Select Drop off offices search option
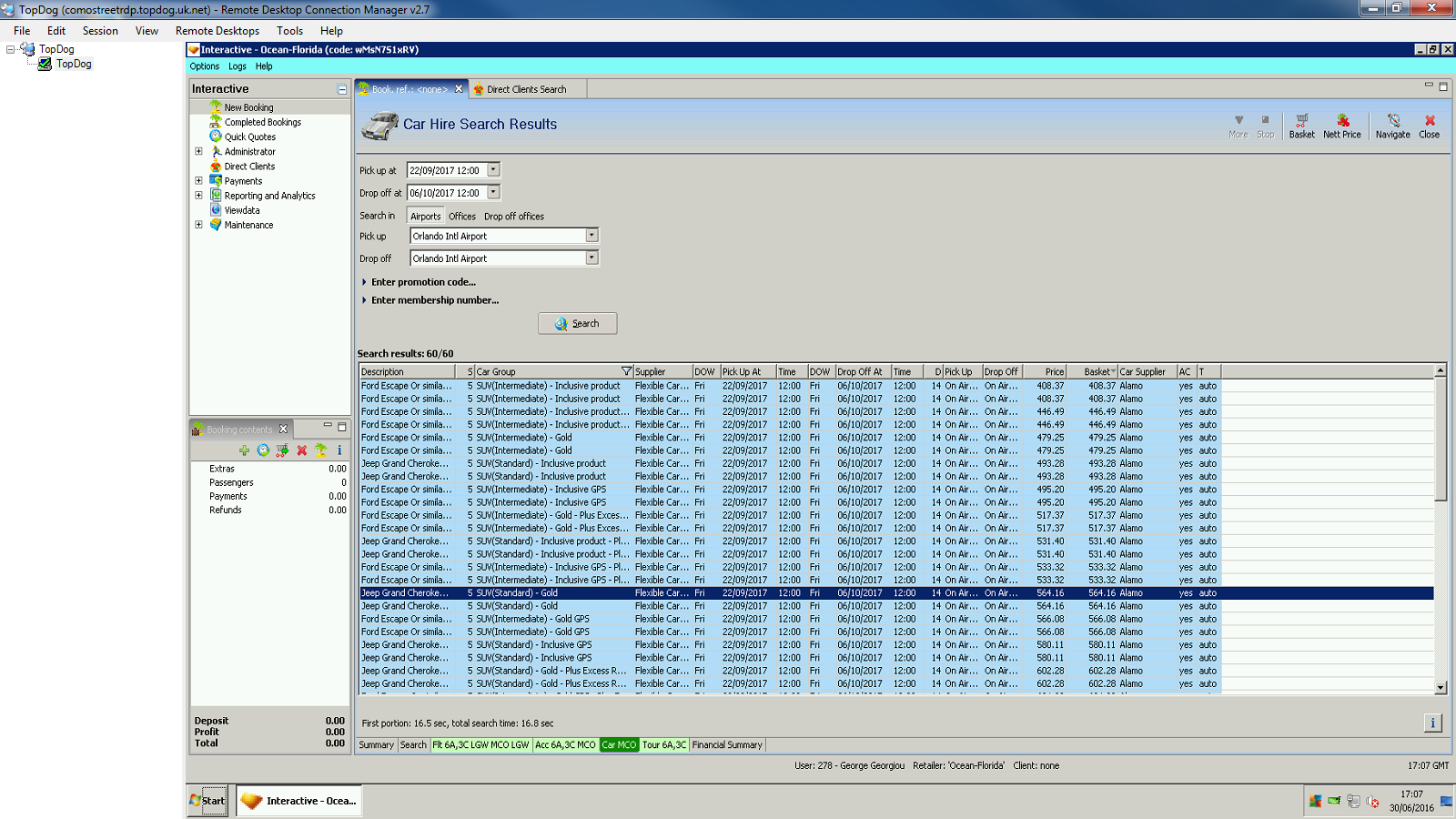The height and width of the screenshot is (819, 1456). (513, 217)
